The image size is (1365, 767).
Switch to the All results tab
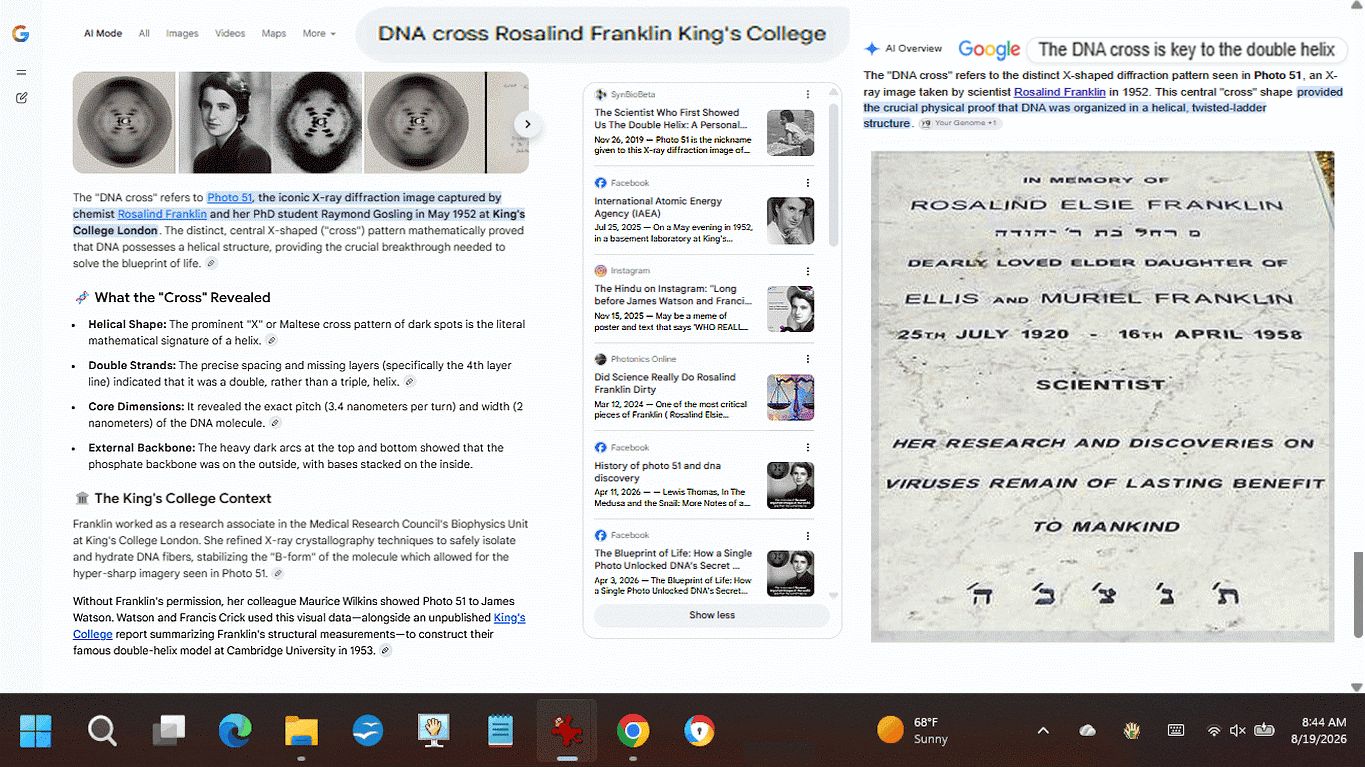point(144,33)
